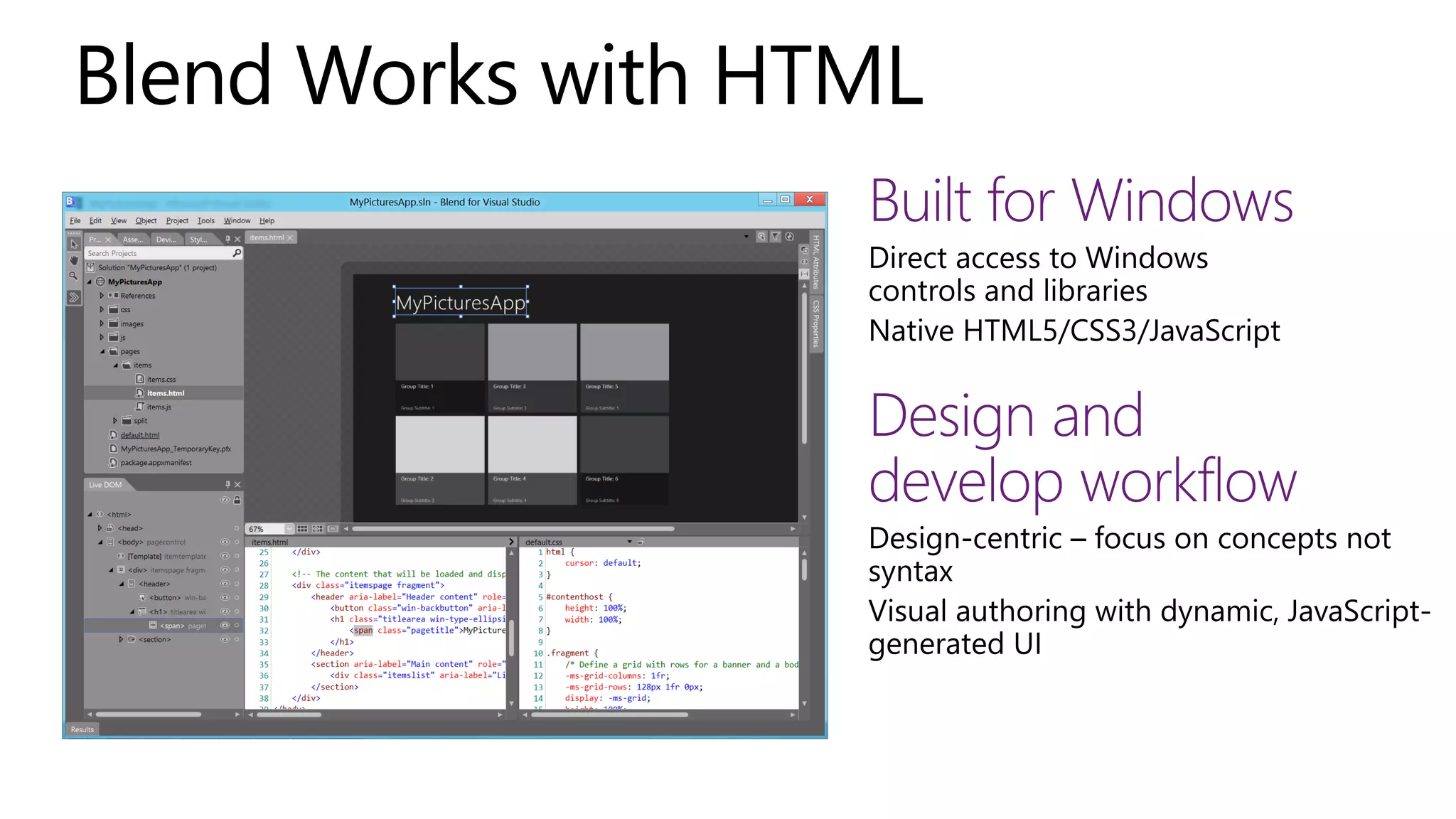Open the File menu
Image resolution: width=1456 pixels, height=819 pixels.
pyautogui.click(x=75, y=220)
